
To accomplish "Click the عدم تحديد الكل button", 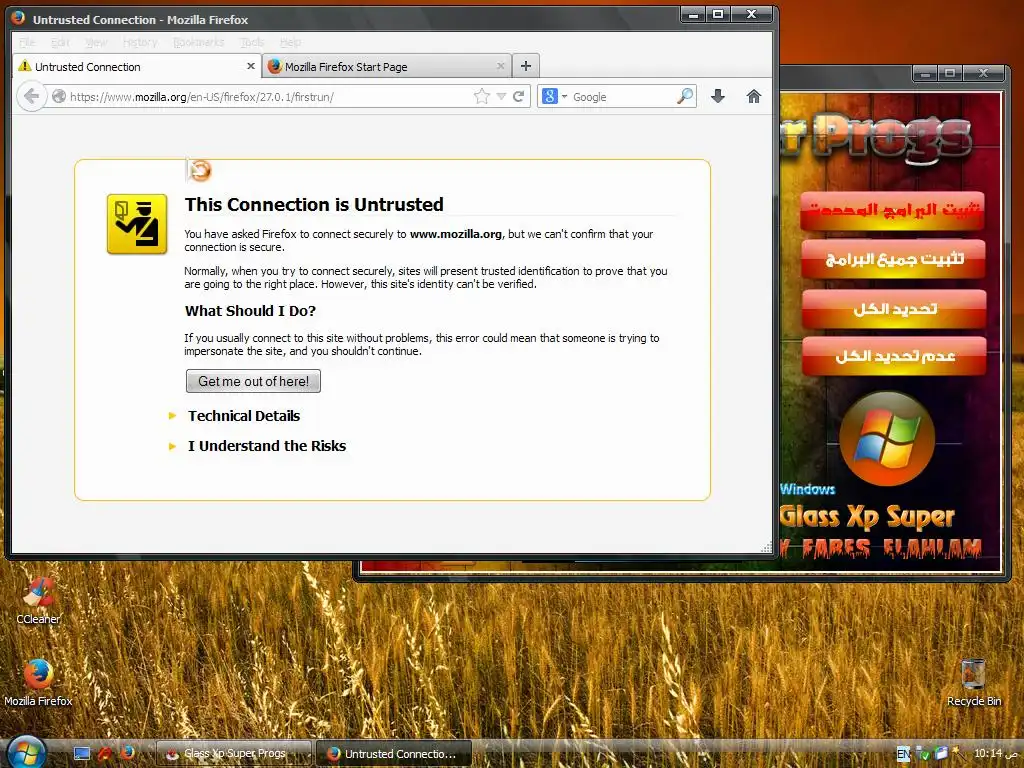I will [x=894, y=356].
